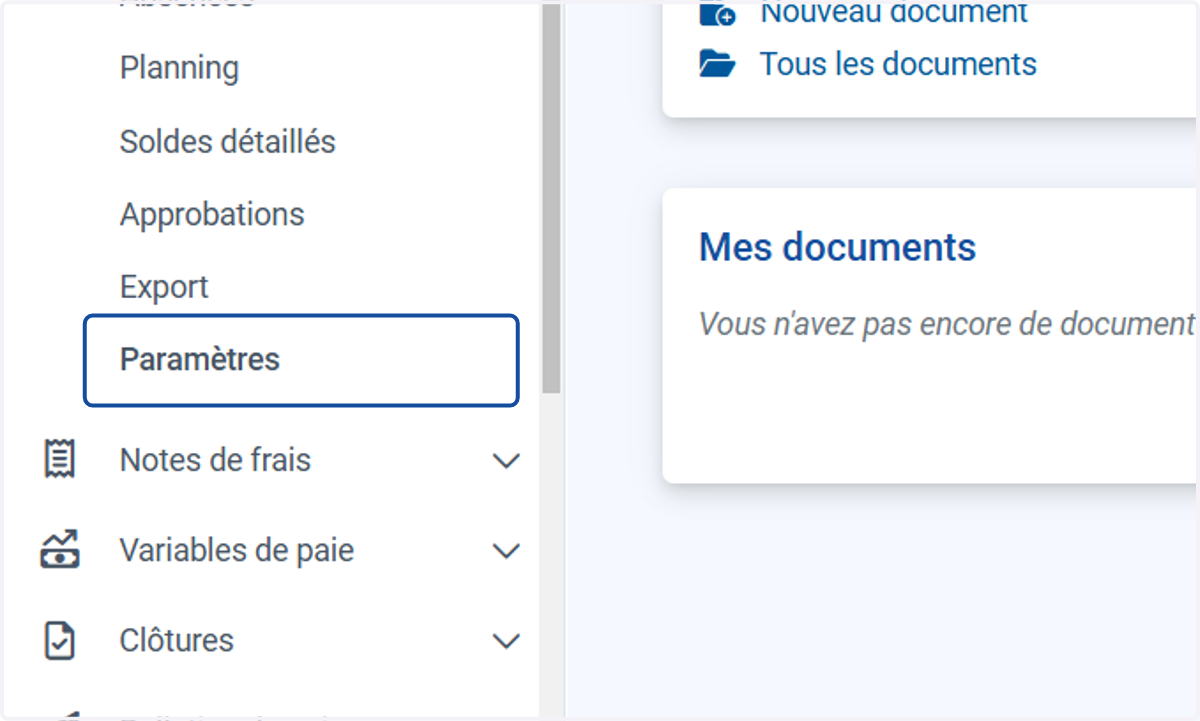Click the Variables de paie money icon
Screen dimensions: 1200x721
point(60,550)
